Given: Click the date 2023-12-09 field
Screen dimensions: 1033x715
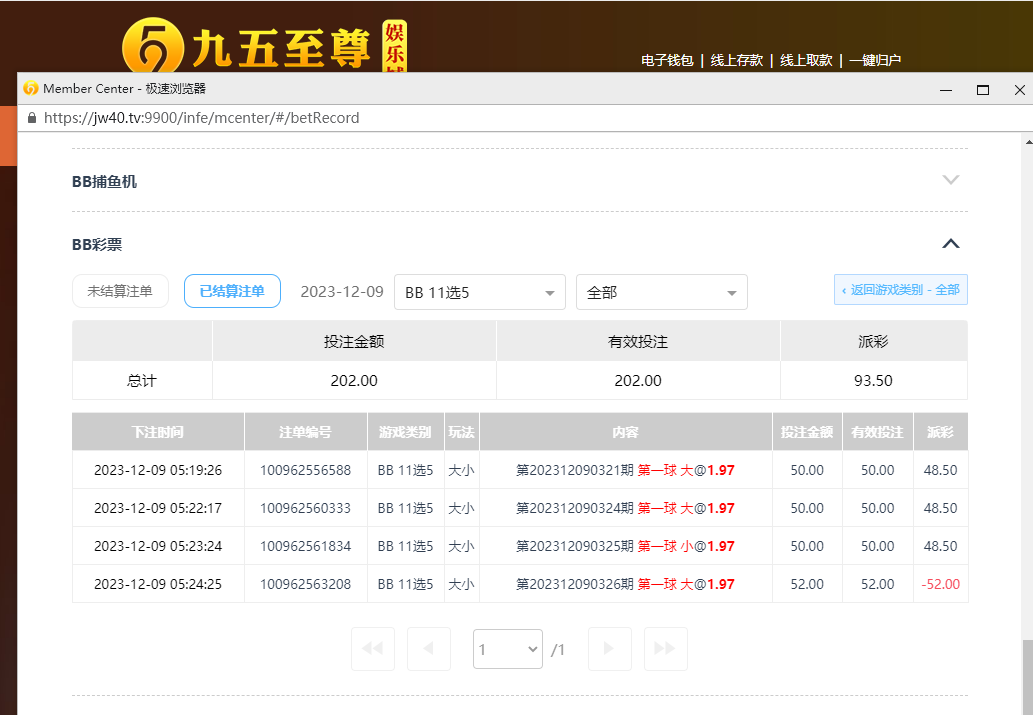Looking at the screenshot, I should (342, 292).
